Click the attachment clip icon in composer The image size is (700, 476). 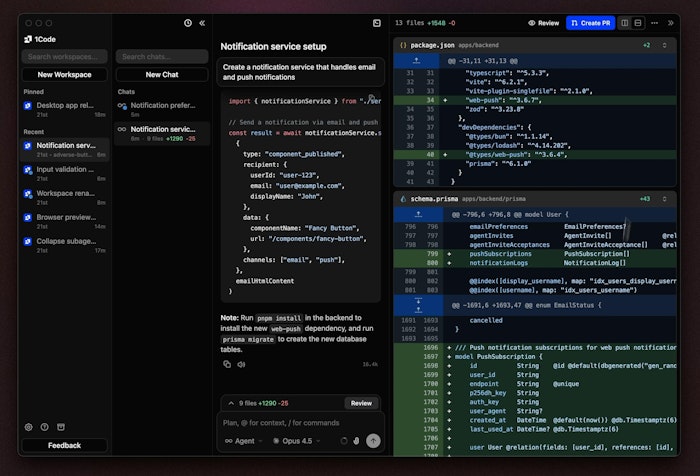tap(356, 441)
